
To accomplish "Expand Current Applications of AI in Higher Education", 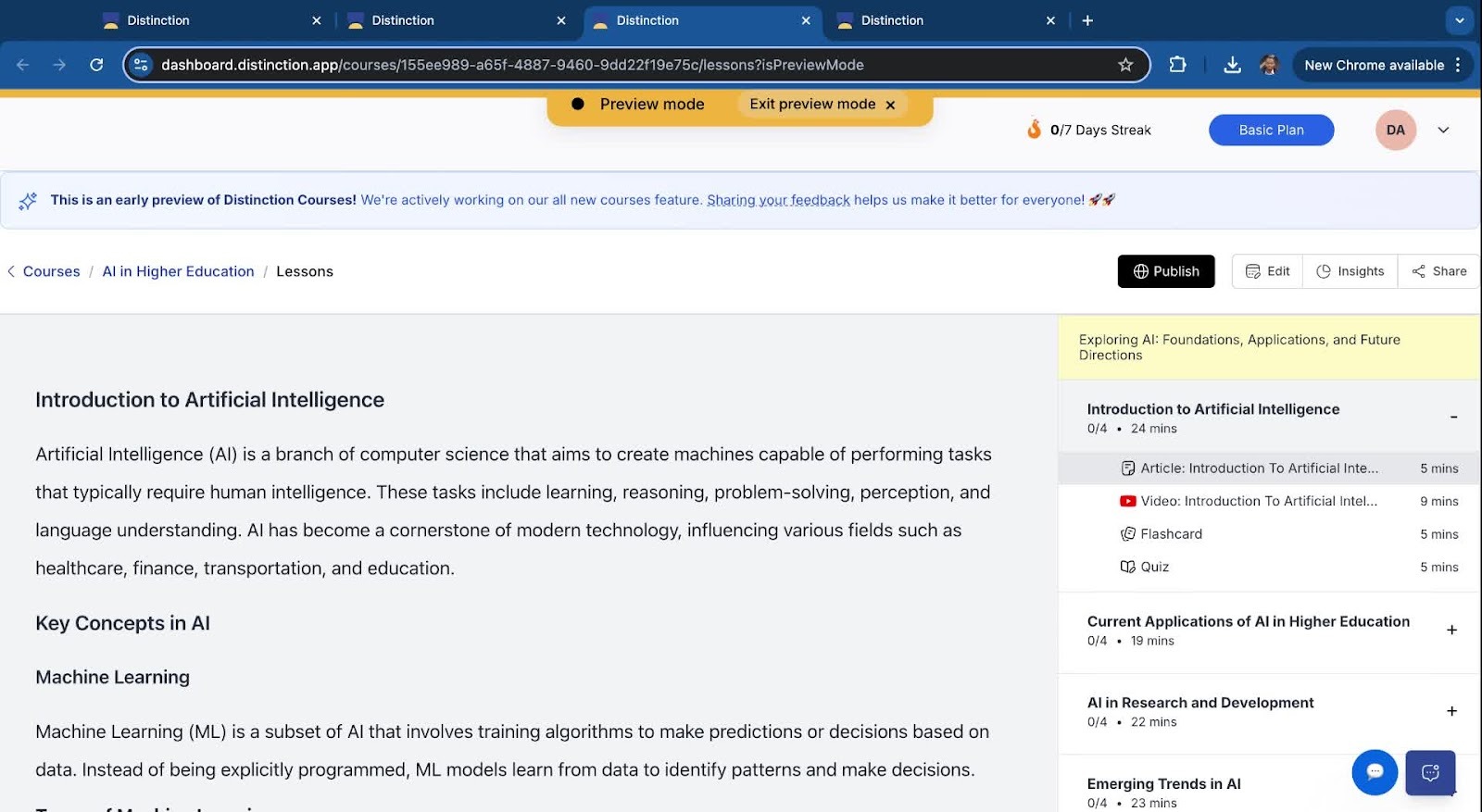I will [x=1451, y=630].
